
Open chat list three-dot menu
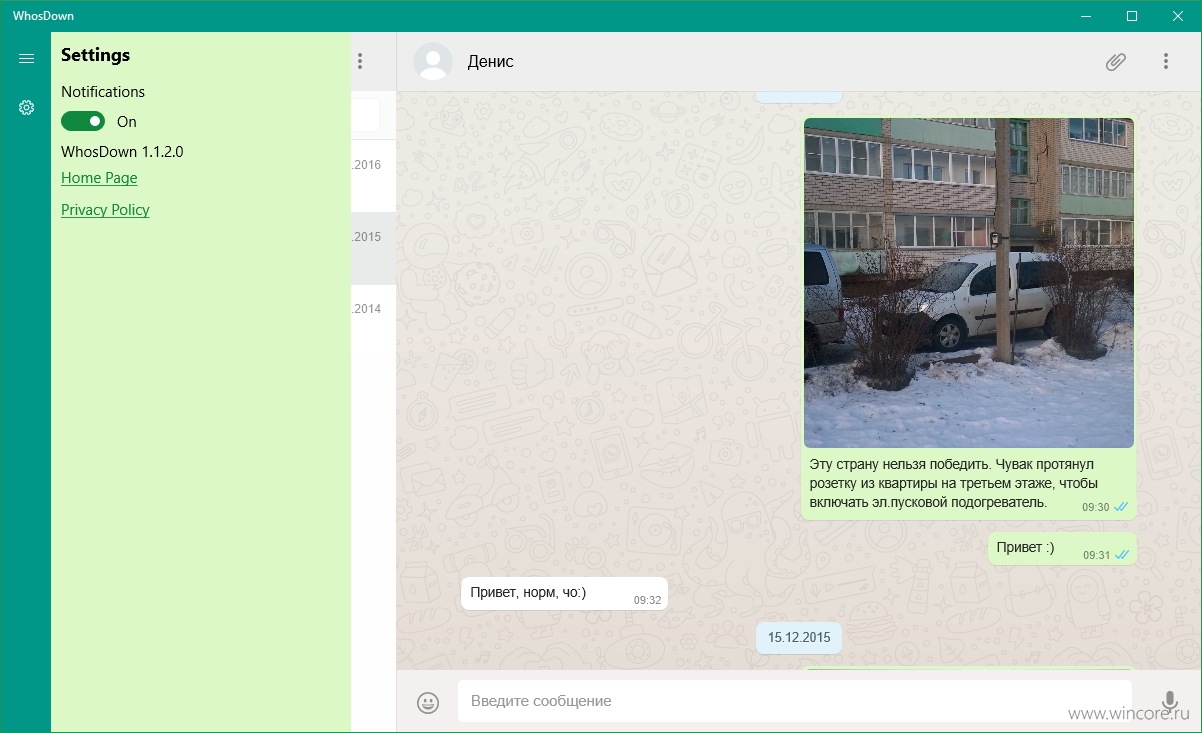360,61
